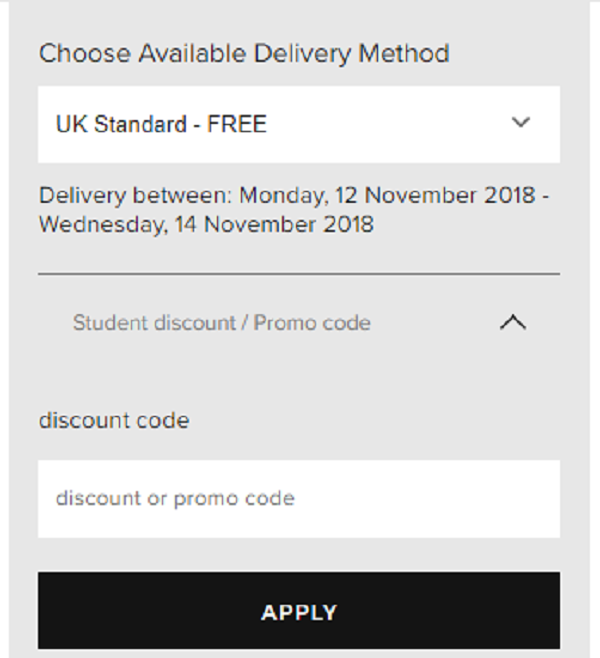
Task: Focus the discount or promo code field
Action: click(299, 499)
